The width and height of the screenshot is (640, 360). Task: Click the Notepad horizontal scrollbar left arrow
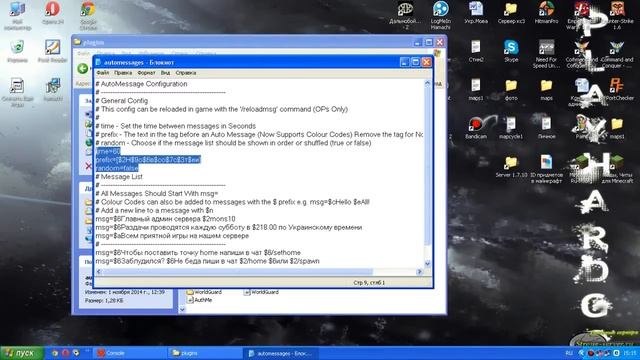point(99,271)
